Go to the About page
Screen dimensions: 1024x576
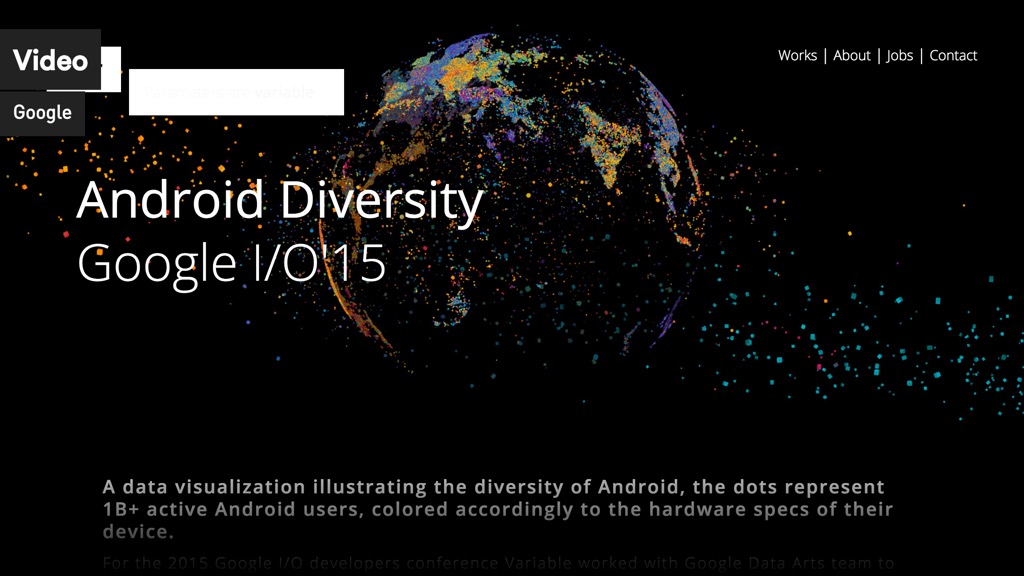(x=852, y=56)
